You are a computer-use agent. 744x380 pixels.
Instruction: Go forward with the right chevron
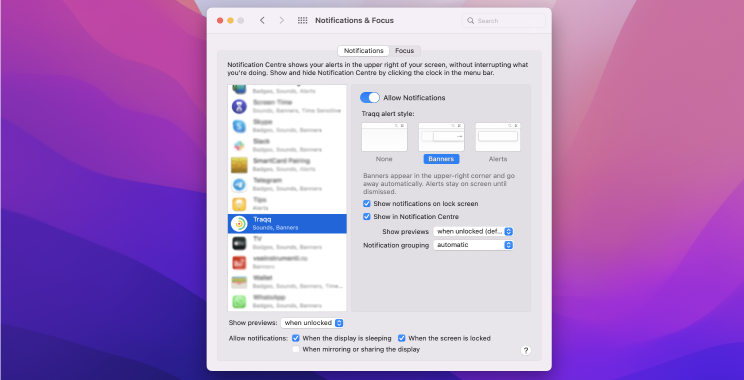(282, 20)
